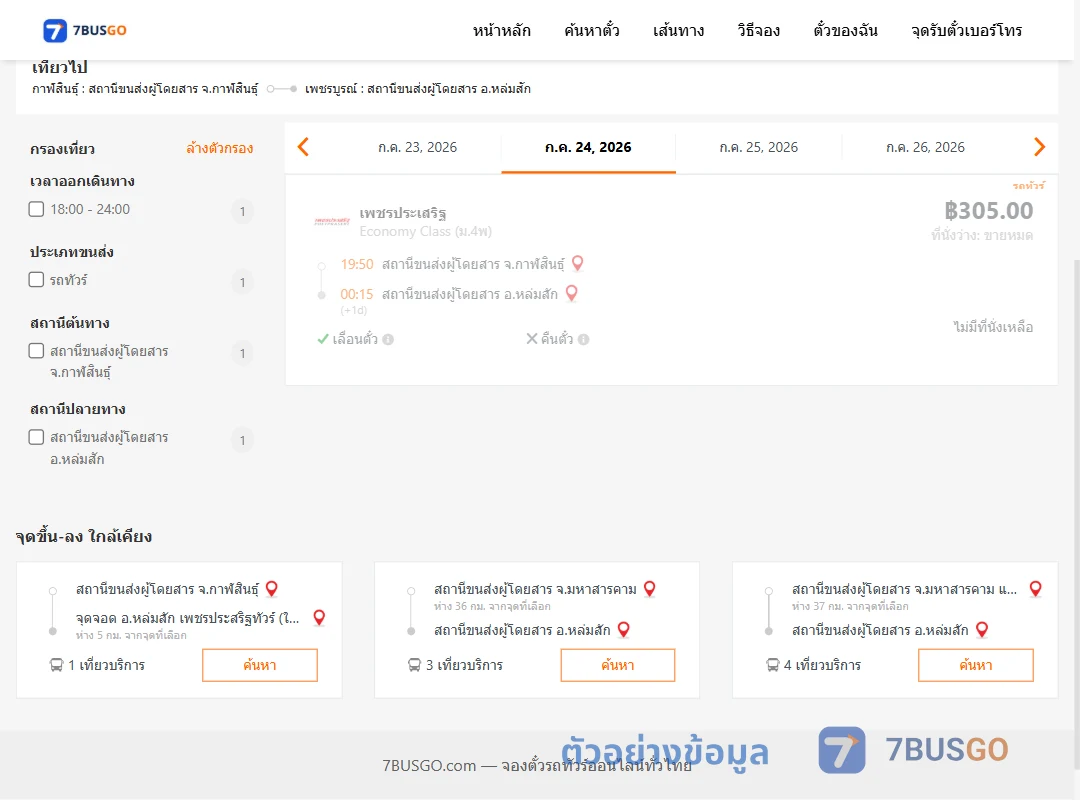This screenshot has height=800, width=1080.
Task: Tick destination station อ.หล่มสัก filter checkbox
Action: (x=37, y=437)
